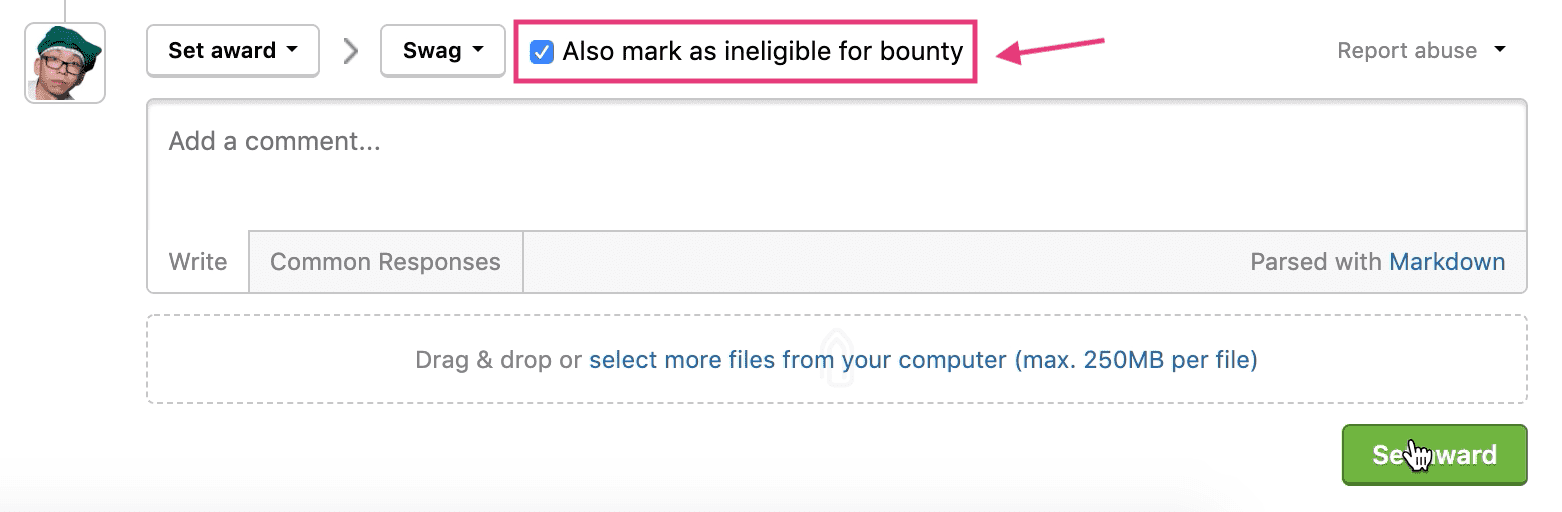Click the user avatar thumbnail

65,64
